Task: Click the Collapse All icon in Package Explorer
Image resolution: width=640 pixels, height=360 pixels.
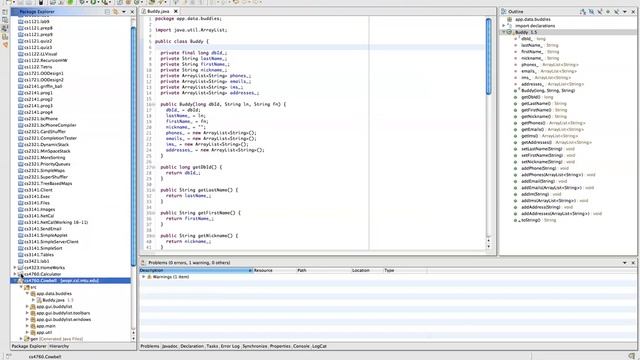Action: point(107,12)
